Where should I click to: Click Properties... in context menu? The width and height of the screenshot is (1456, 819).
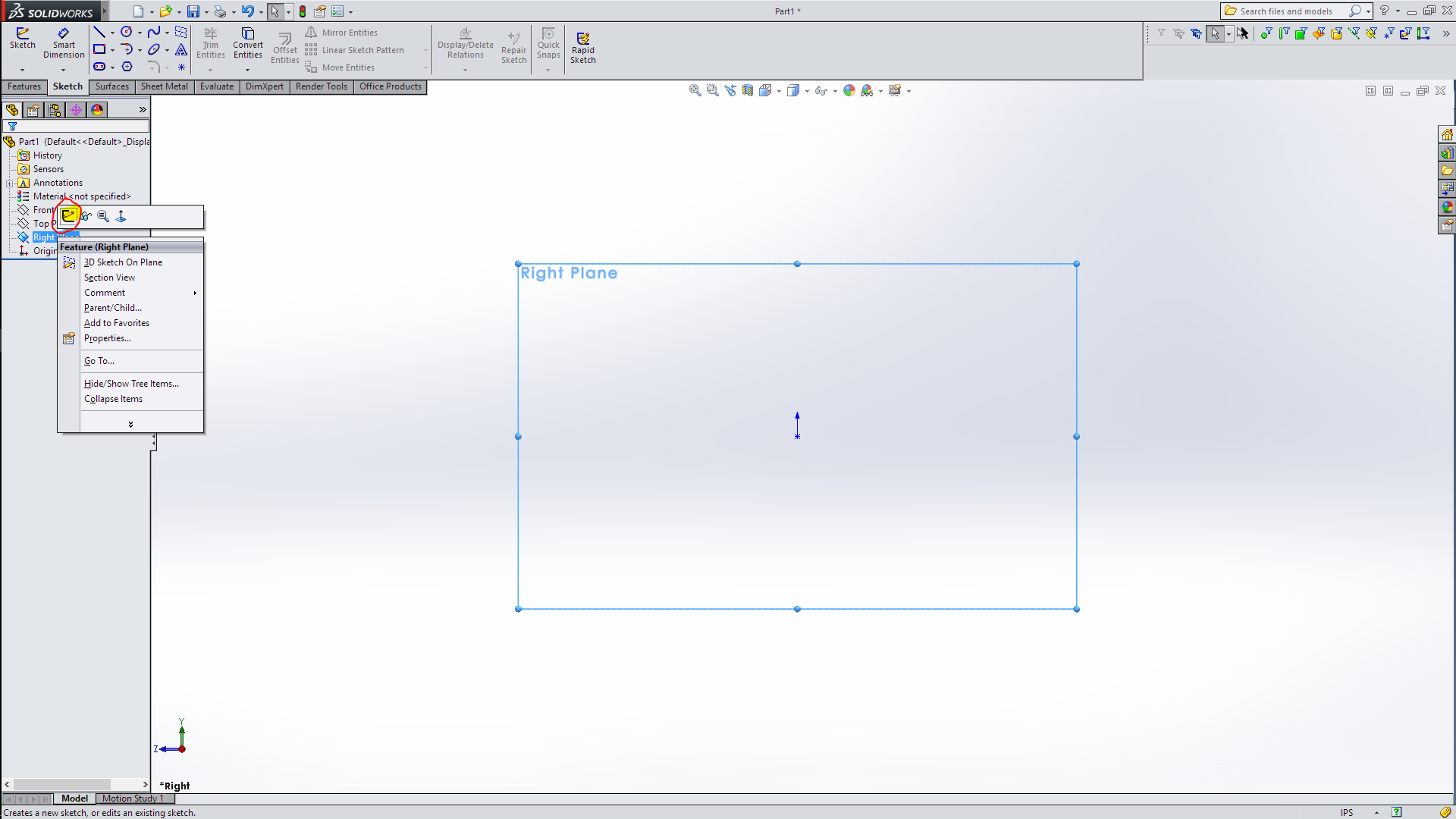107,338
